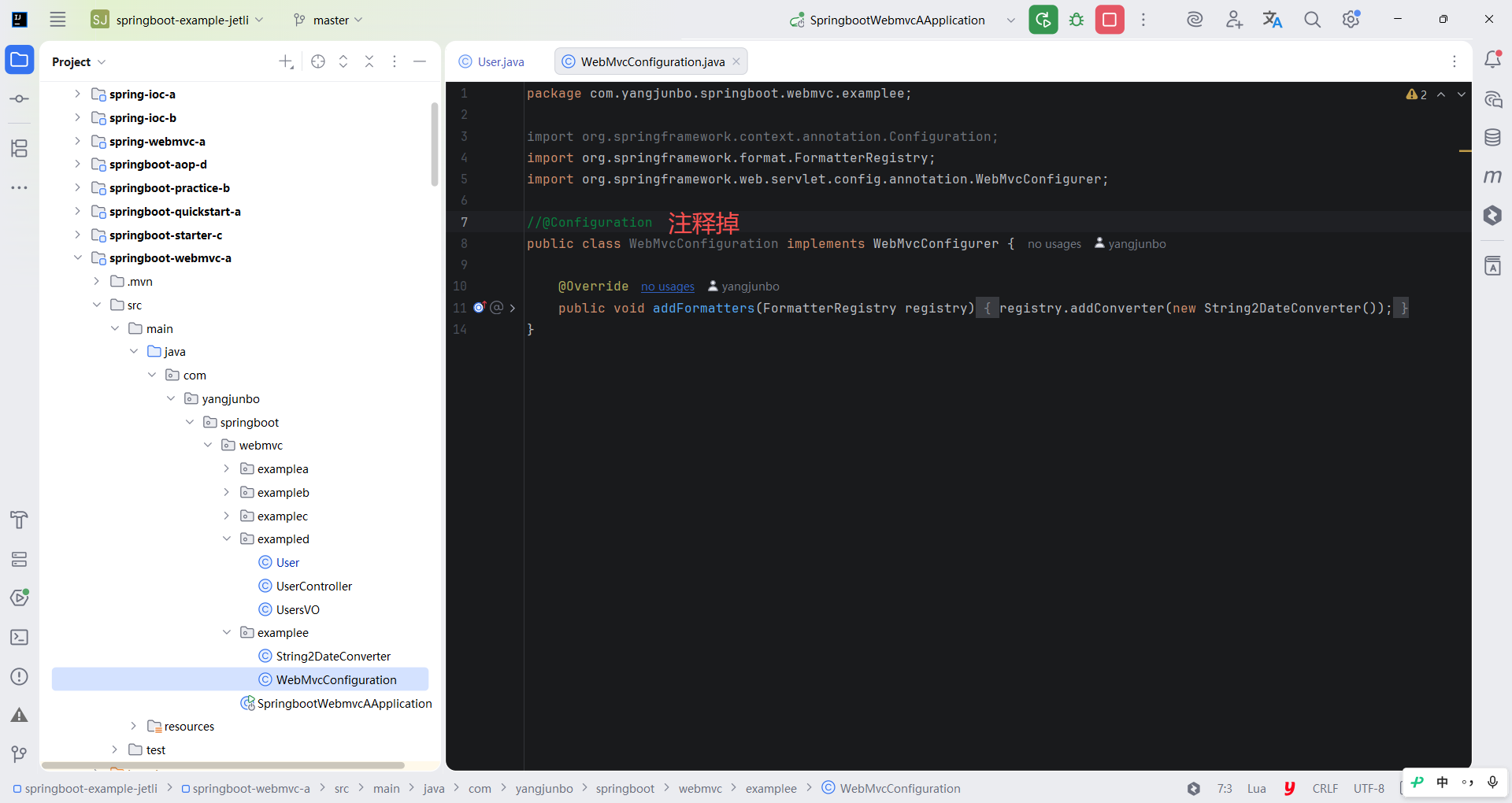Open the UserController class in tree
Screen dimensions: 1512x803
point(314,586)
